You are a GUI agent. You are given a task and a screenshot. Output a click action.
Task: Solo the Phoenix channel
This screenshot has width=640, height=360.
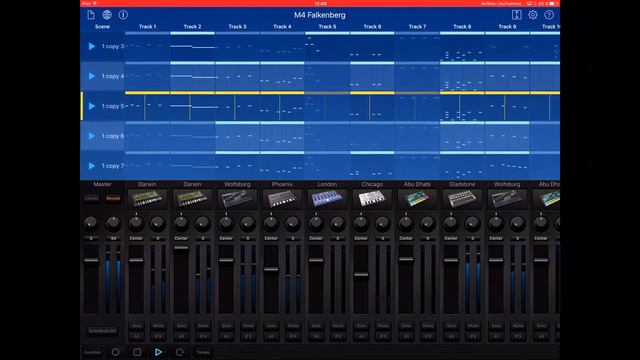tap(271, 326)
